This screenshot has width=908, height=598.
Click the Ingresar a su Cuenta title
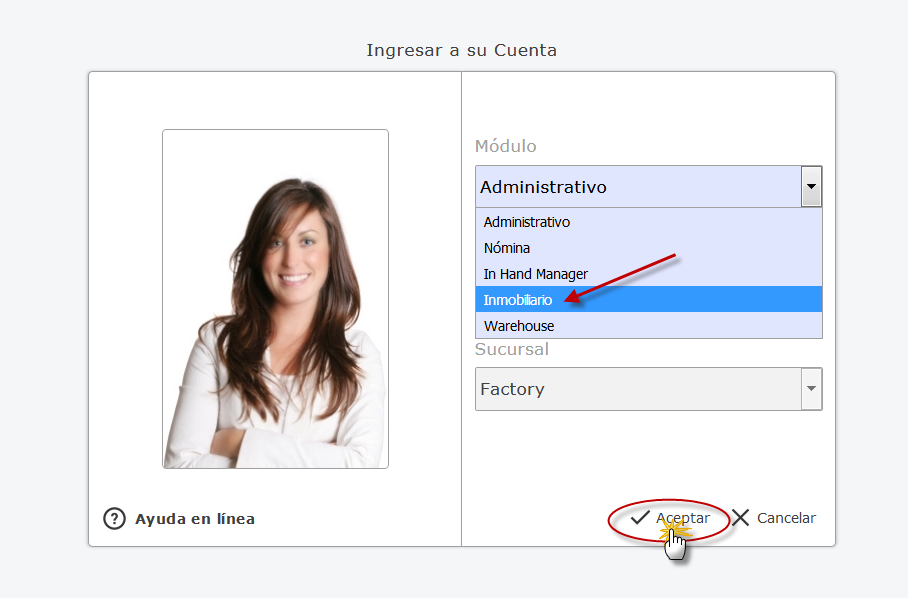pyautogui.click(x=462, y=50)
